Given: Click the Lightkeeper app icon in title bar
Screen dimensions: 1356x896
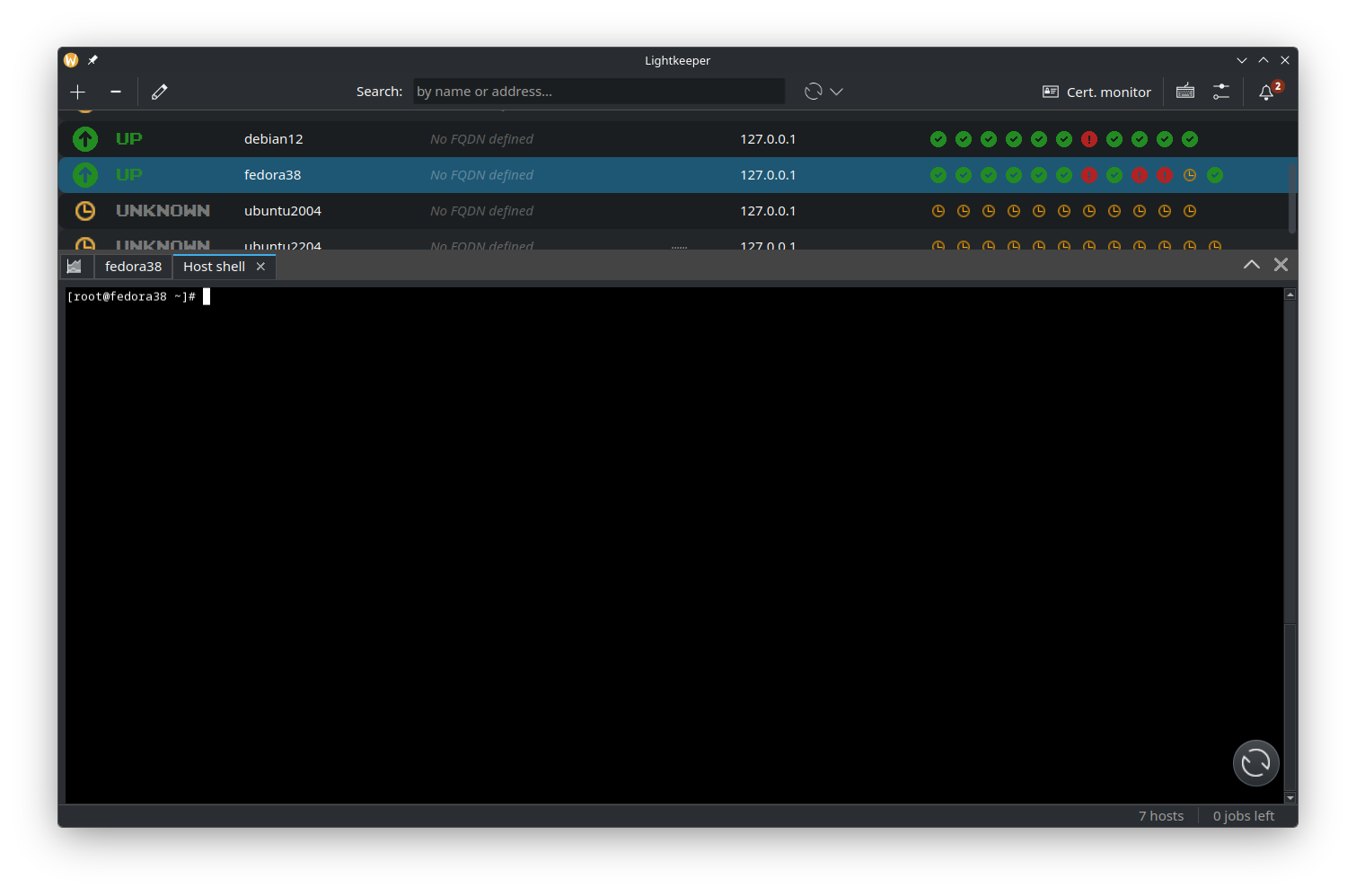Looking at the screenshot, I should pos(71,60).
